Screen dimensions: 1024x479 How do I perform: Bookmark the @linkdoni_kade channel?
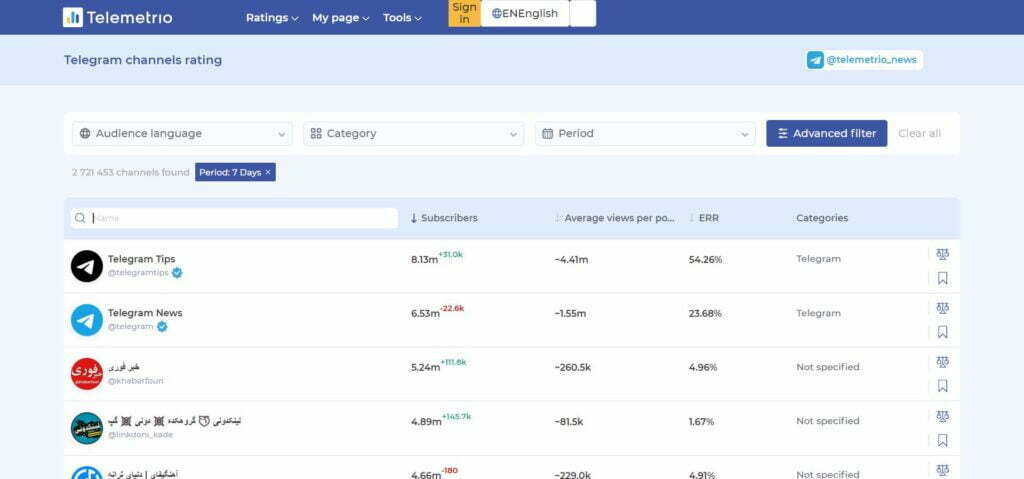[942, 440]
